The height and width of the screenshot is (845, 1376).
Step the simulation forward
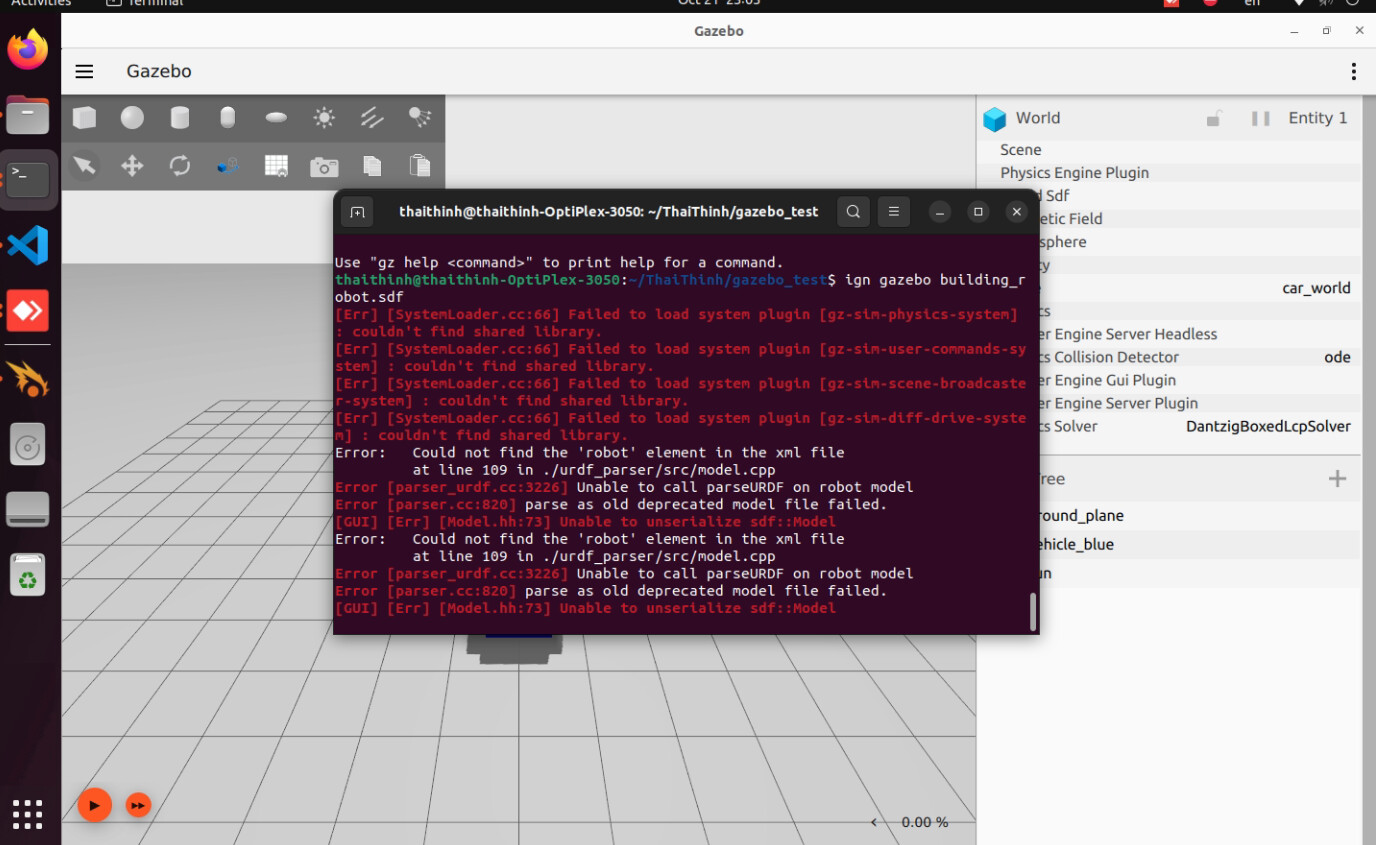coord(138,805)
